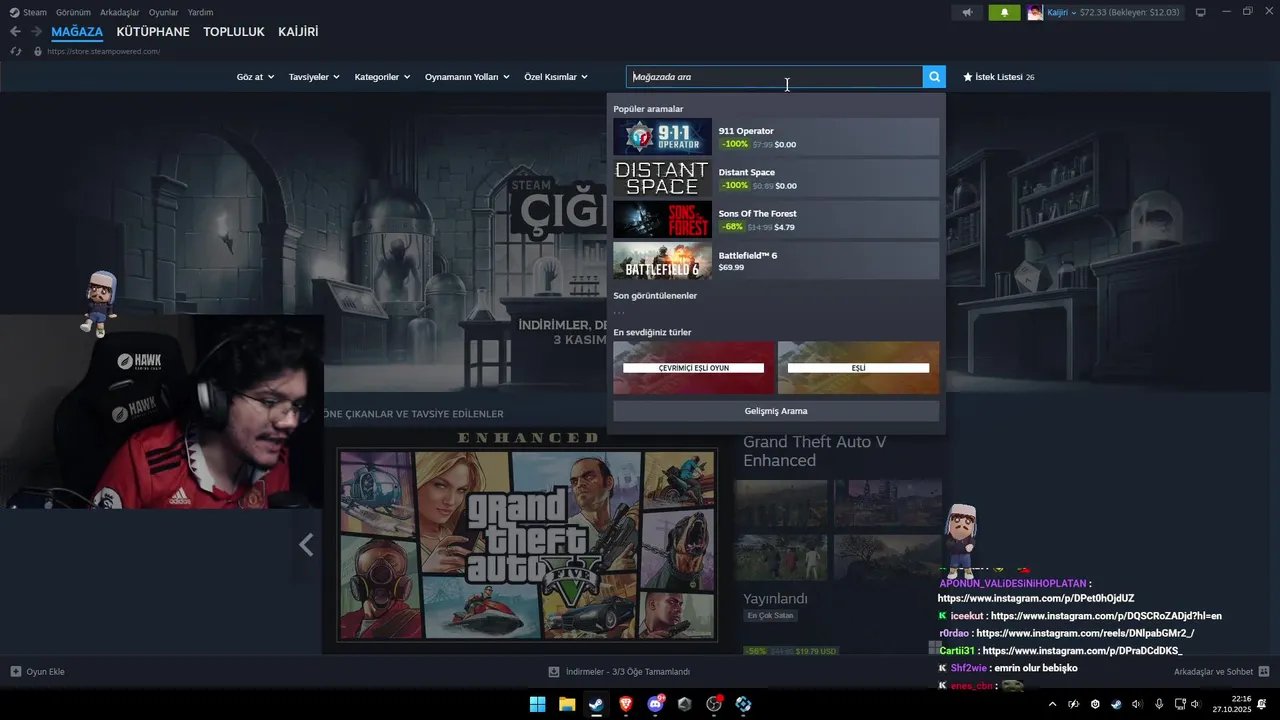Go back with the left arrow
Viewport: 1280px width, 720px height.
pos(15,32)
